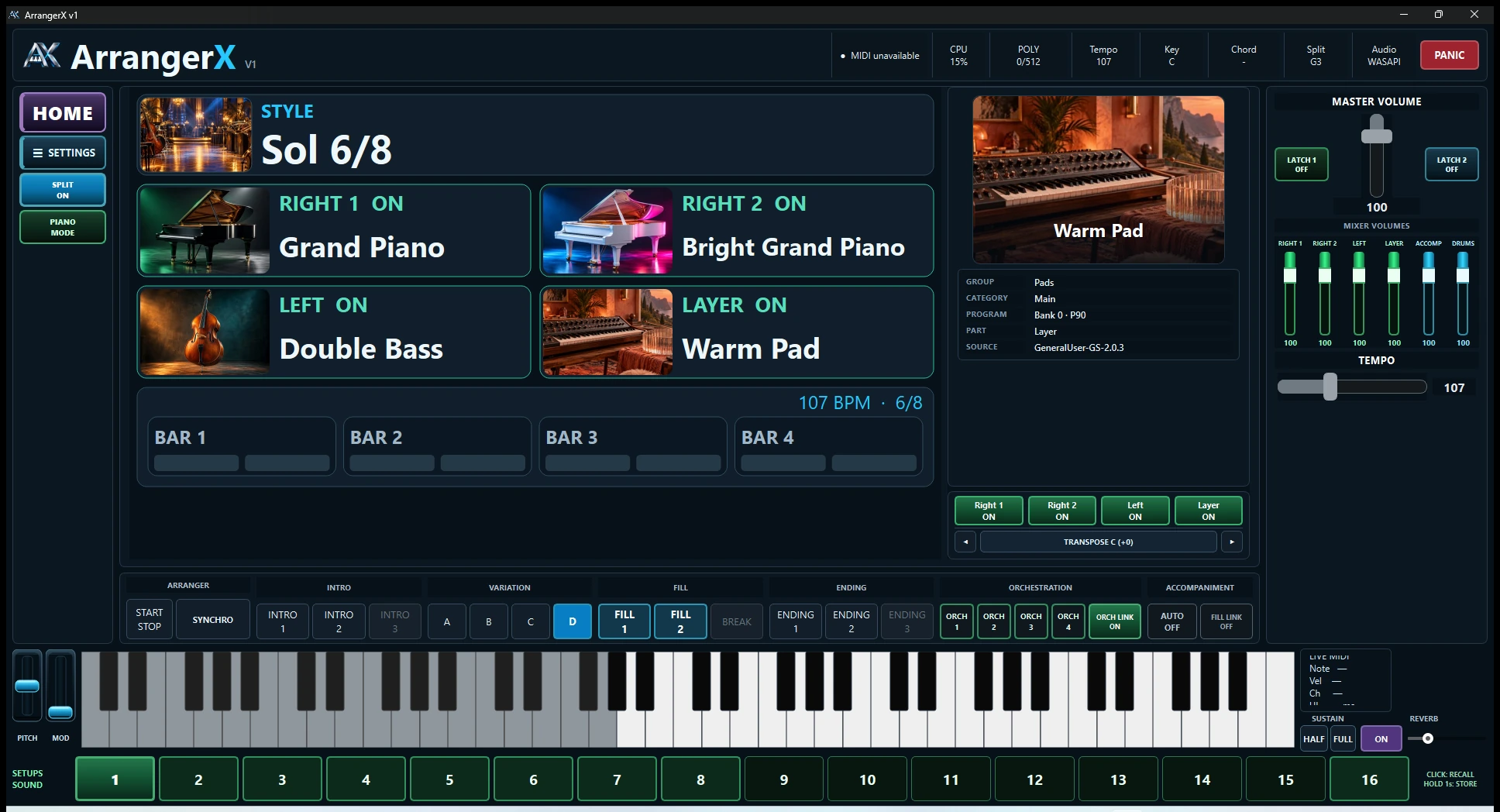The height and width of the screenshot is (812, 1500).
Task: Click the transpose left arrow
Action: point(965,542)
